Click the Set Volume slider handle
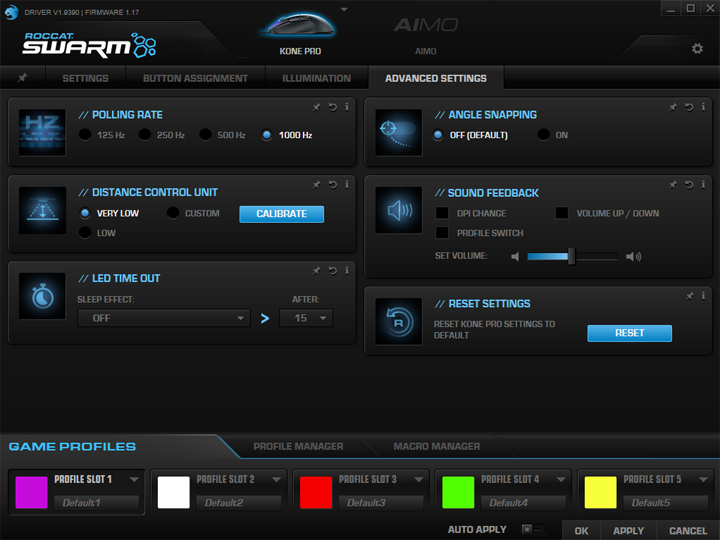Screen dimensions: 720x540 (x=571, y=257)
